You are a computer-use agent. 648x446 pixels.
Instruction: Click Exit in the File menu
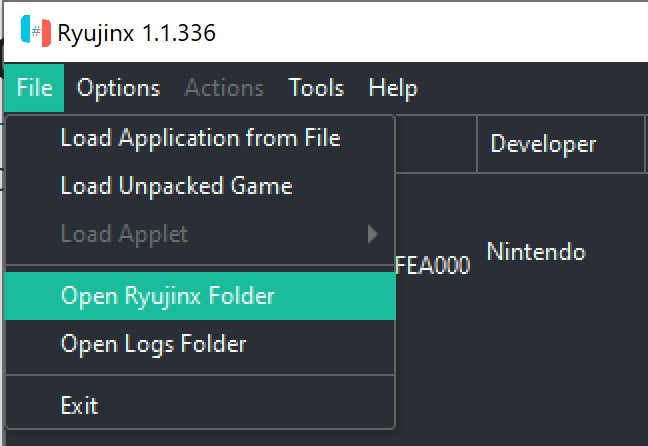(200, 405)
